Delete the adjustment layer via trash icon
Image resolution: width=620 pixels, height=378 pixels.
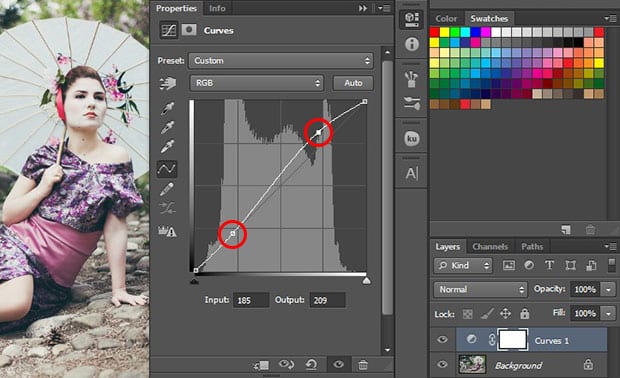click(363, 365)
